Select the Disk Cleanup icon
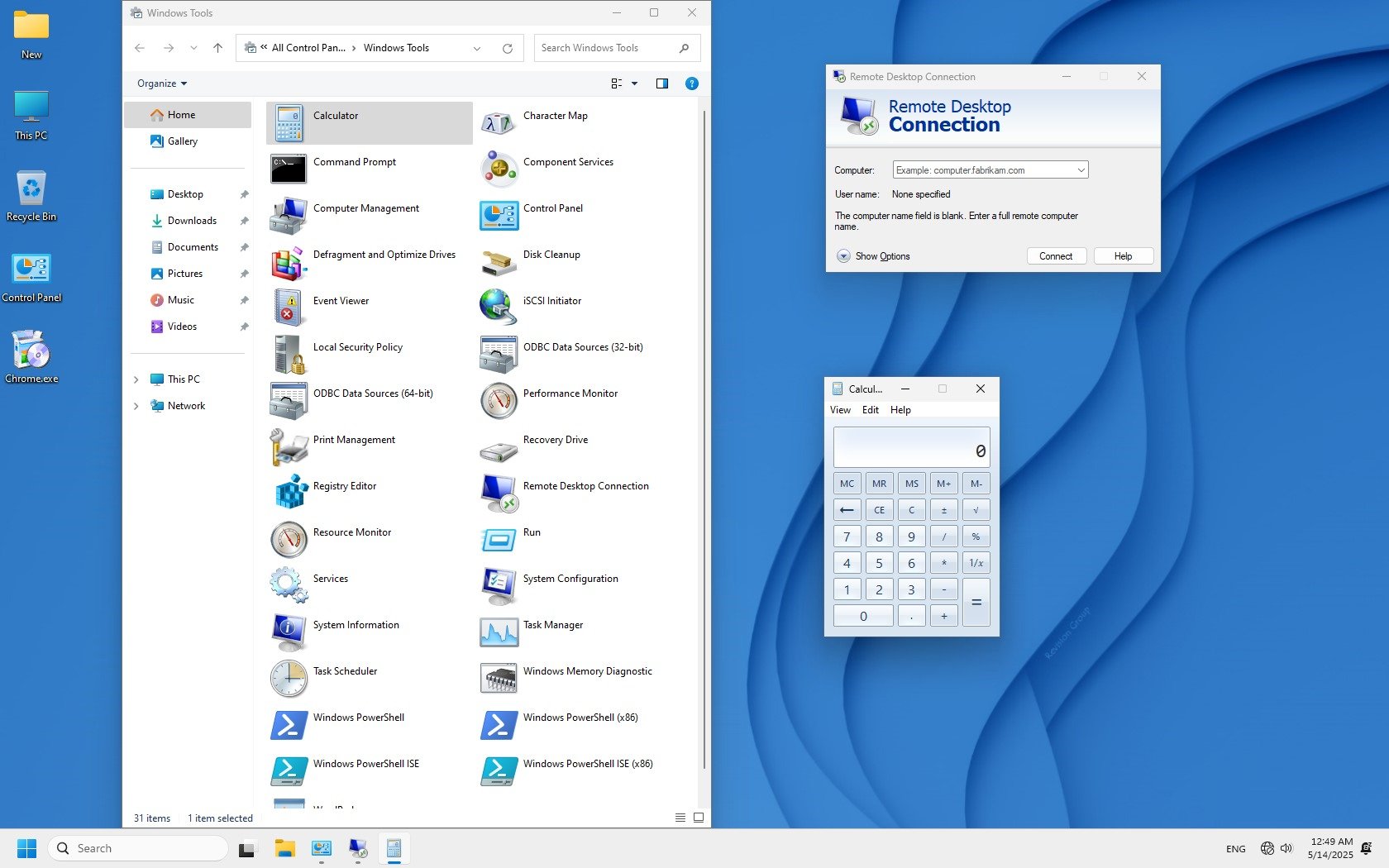Image resolution: width=1389 pixels, height=868 pixels. [499, 260]
